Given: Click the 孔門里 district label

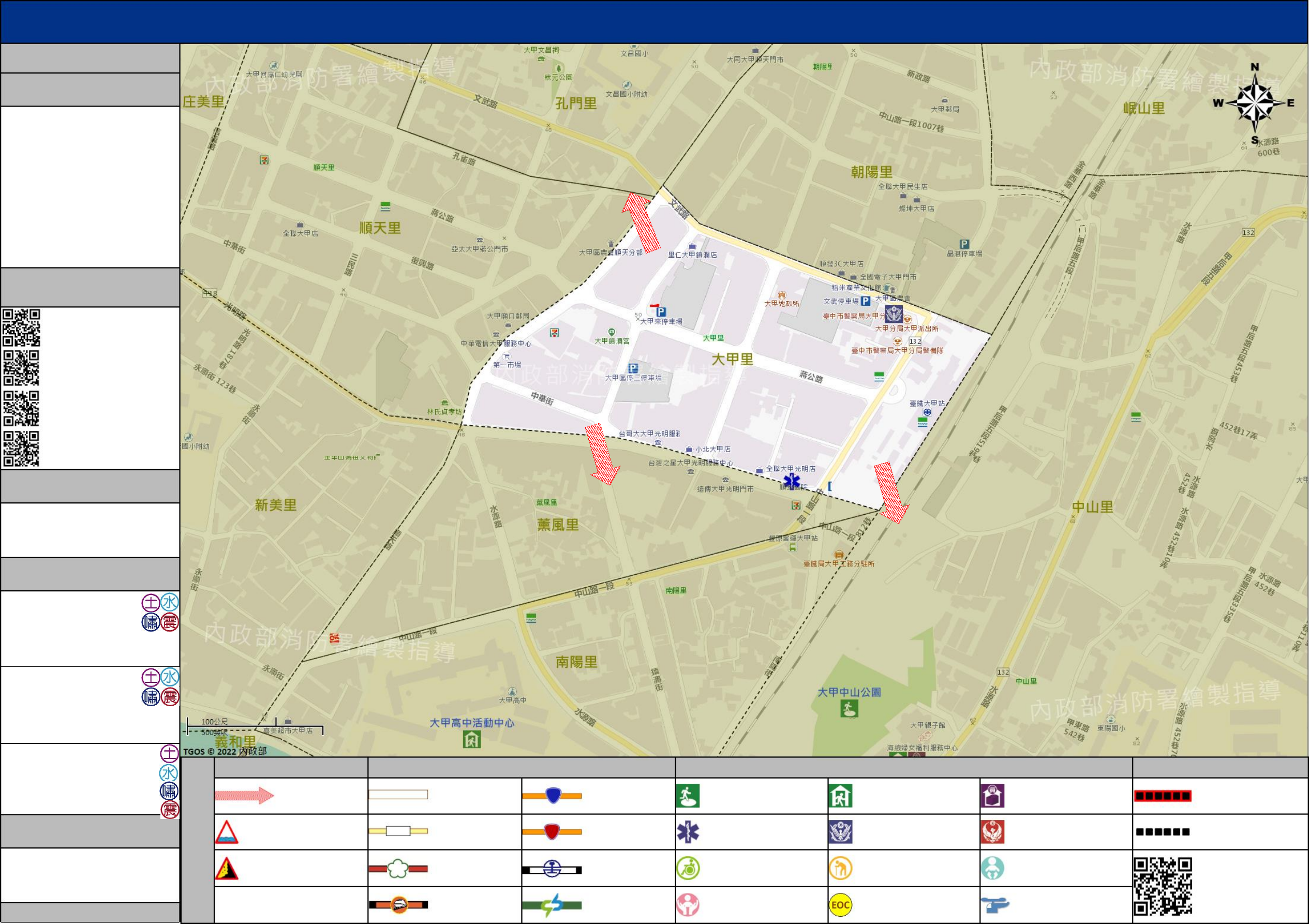Looking at the screenshot, I should point(576,103).
